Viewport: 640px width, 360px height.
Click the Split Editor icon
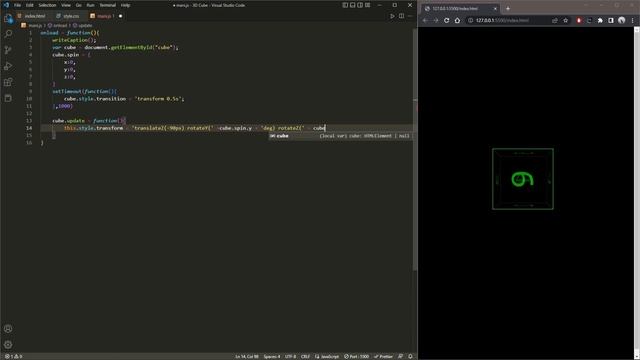(x=402, y=16)
